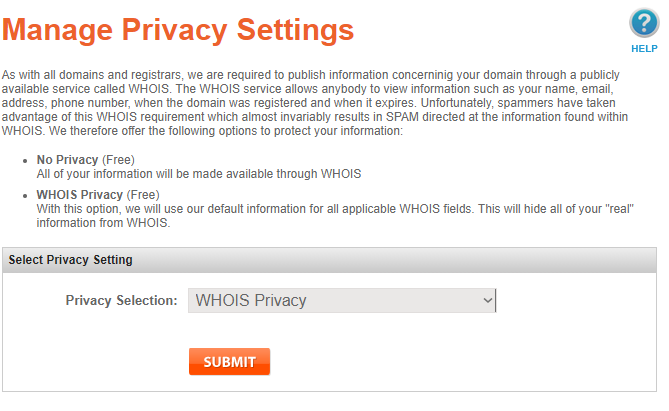Viewport: 669px width, 411px height.
Task: Click the "All of your information" description line
Action: pos(198,173)
